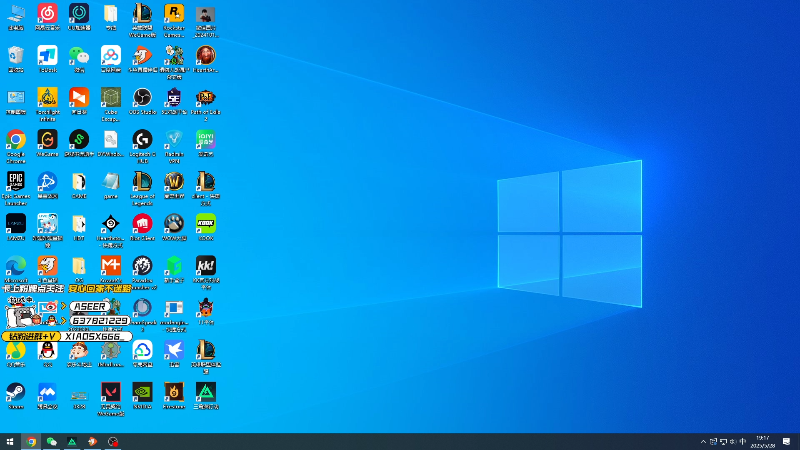Open the KovaaK's M+ orange icon
The width and height of the screenshot is (800, 450).
pos(111,270)
